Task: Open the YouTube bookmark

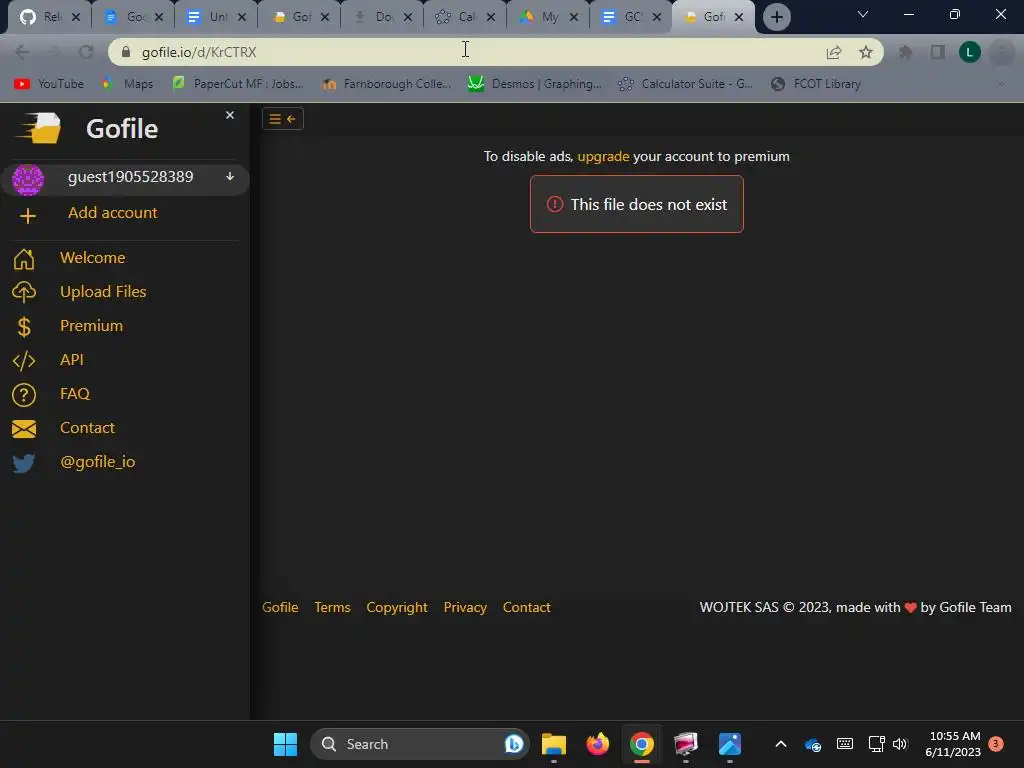Action: point(49,84)
